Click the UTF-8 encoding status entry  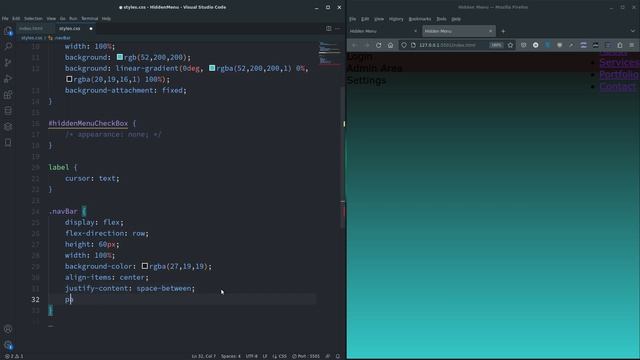click(251, 356)
